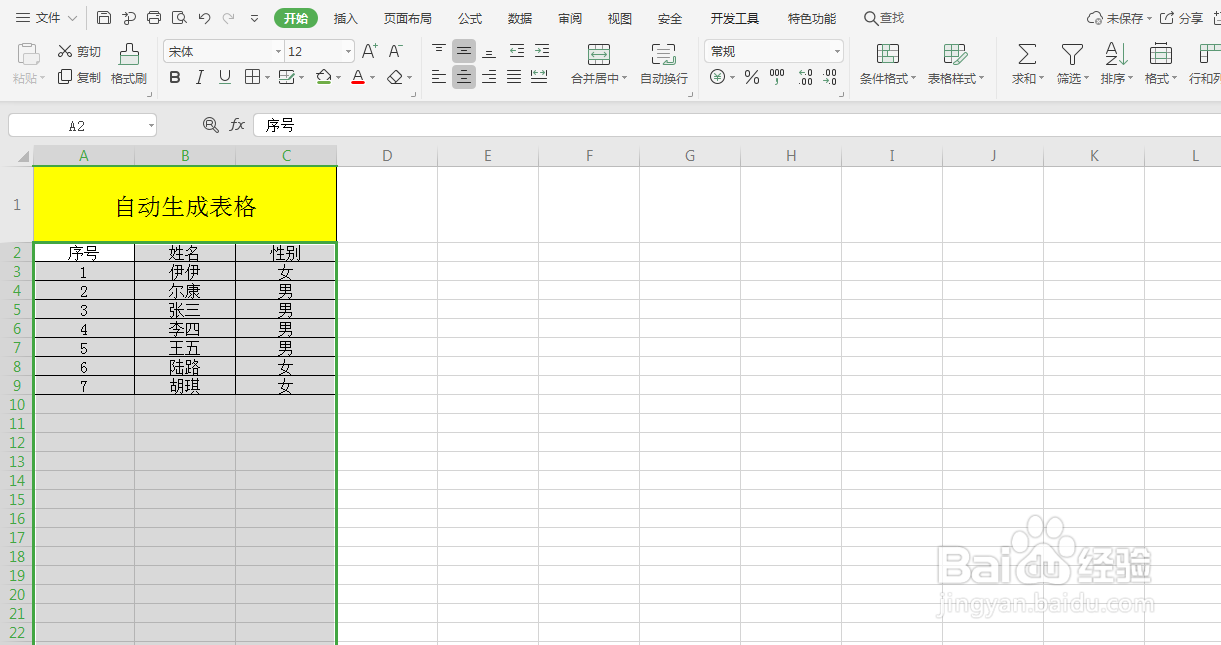The image size is (1221, 645).
Task: Click the Share (分享) button
Action: (x=1182, y=18)
